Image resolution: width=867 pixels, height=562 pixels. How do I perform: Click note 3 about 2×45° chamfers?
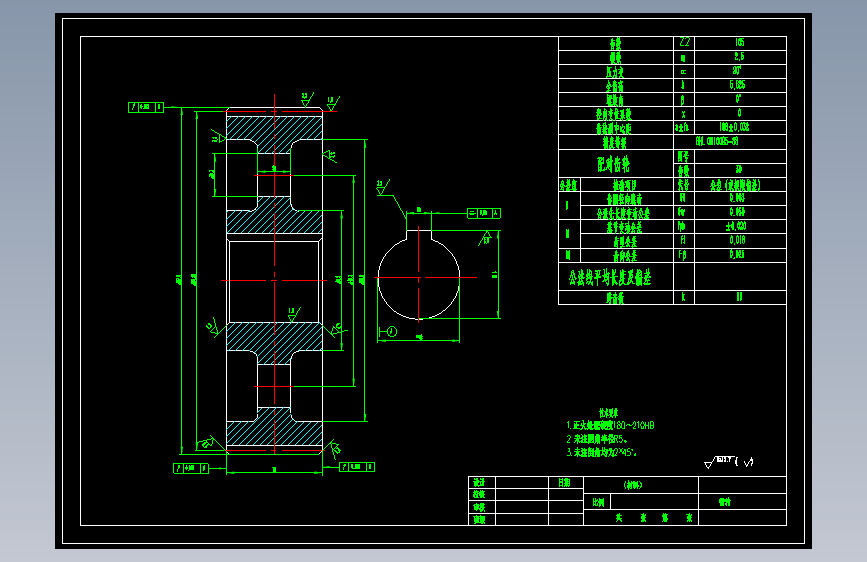[x=602, y=452]
